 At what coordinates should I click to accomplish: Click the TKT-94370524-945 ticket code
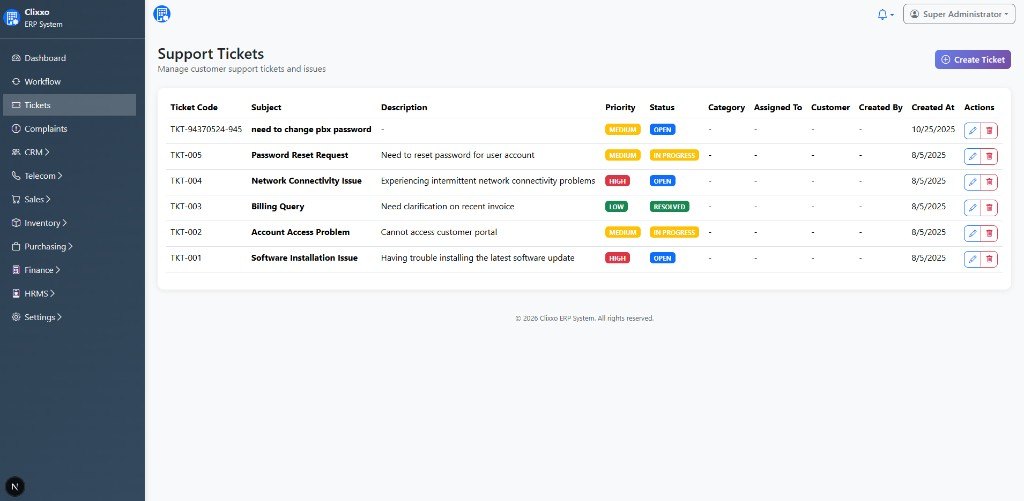[x=206, y=129]
